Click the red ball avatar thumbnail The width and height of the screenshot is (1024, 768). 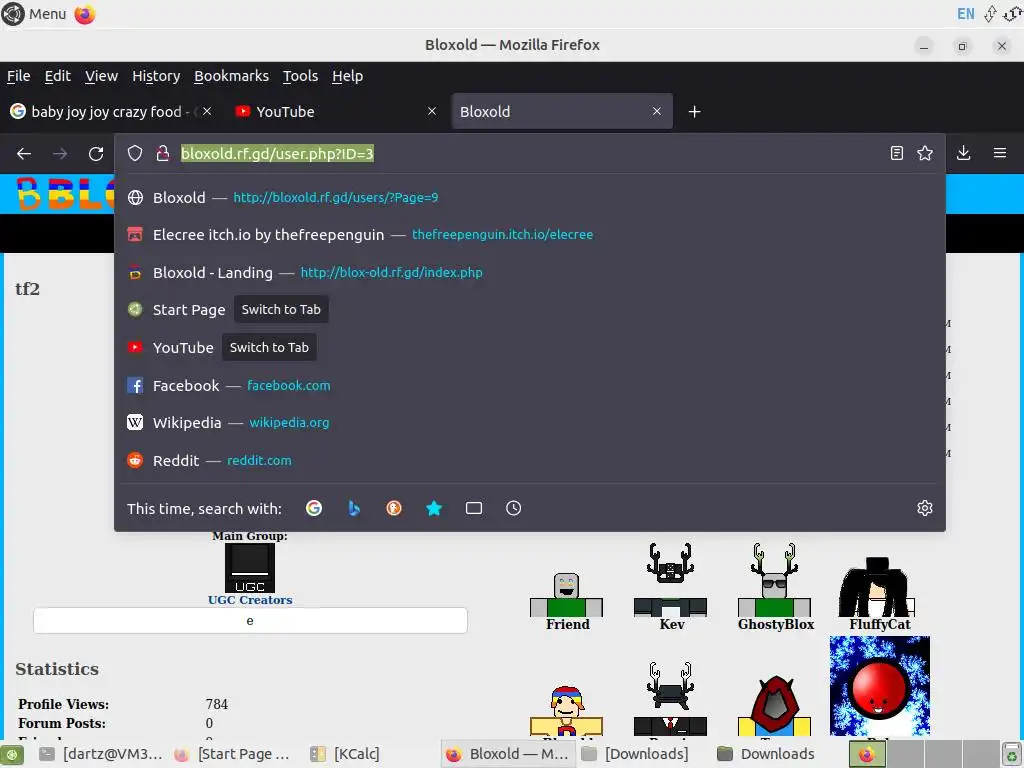pos(880,686)
